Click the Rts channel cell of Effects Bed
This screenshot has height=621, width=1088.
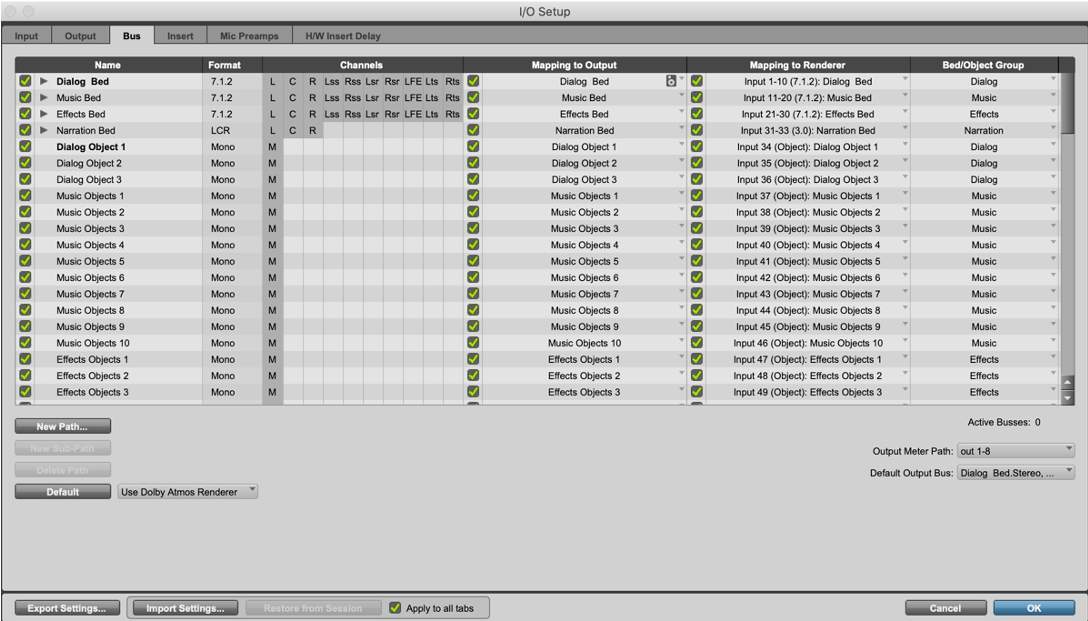coord(452,114)
